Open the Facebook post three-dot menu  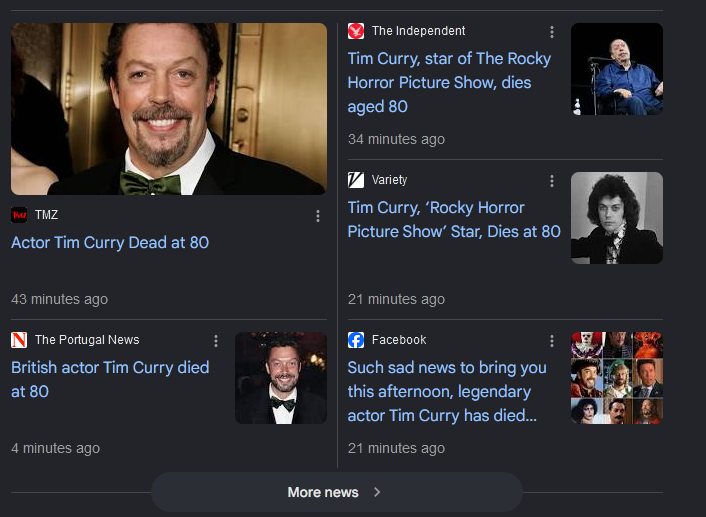click(x=552, y=341)
